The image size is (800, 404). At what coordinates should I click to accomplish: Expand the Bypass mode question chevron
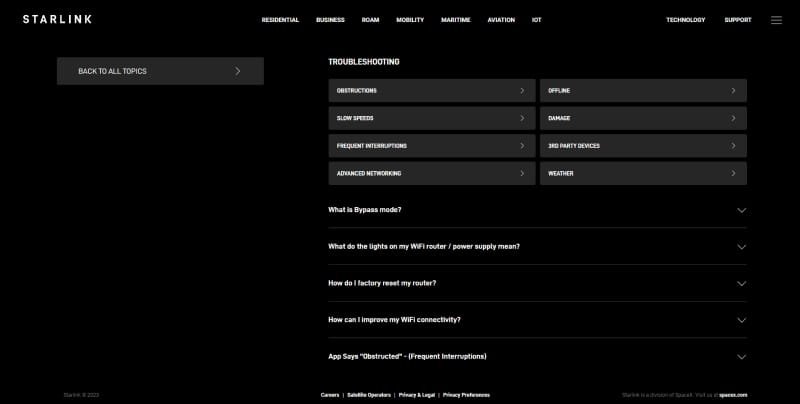point(741,210)
